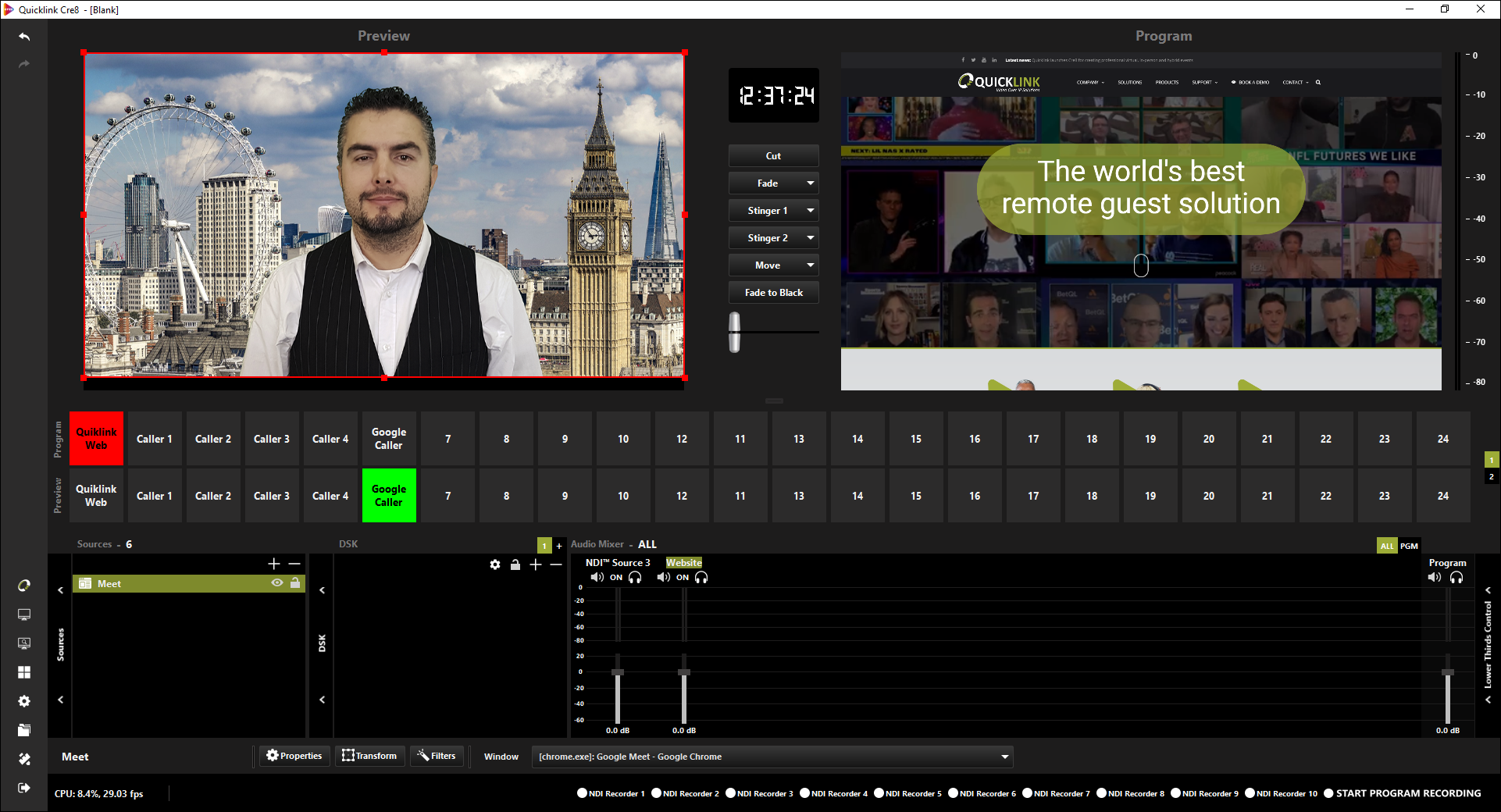Image resolution: width=1501 pixels, height=812 pixels.
Task: Open the Fade transition dropdown arrow
Action: pos(811,183)
